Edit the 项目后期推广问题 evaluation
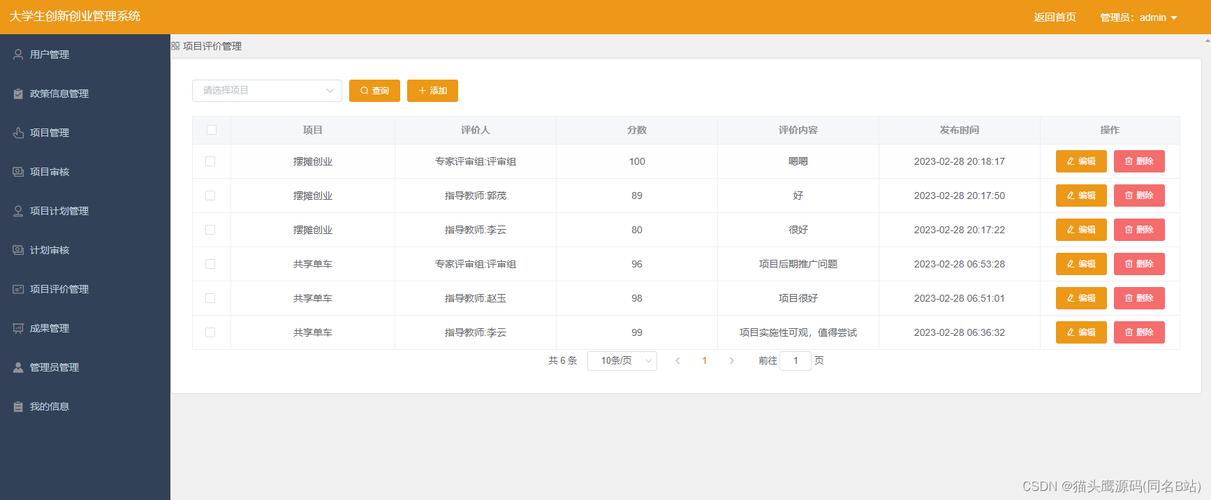1211x500 pixels. pos(1081,264)
